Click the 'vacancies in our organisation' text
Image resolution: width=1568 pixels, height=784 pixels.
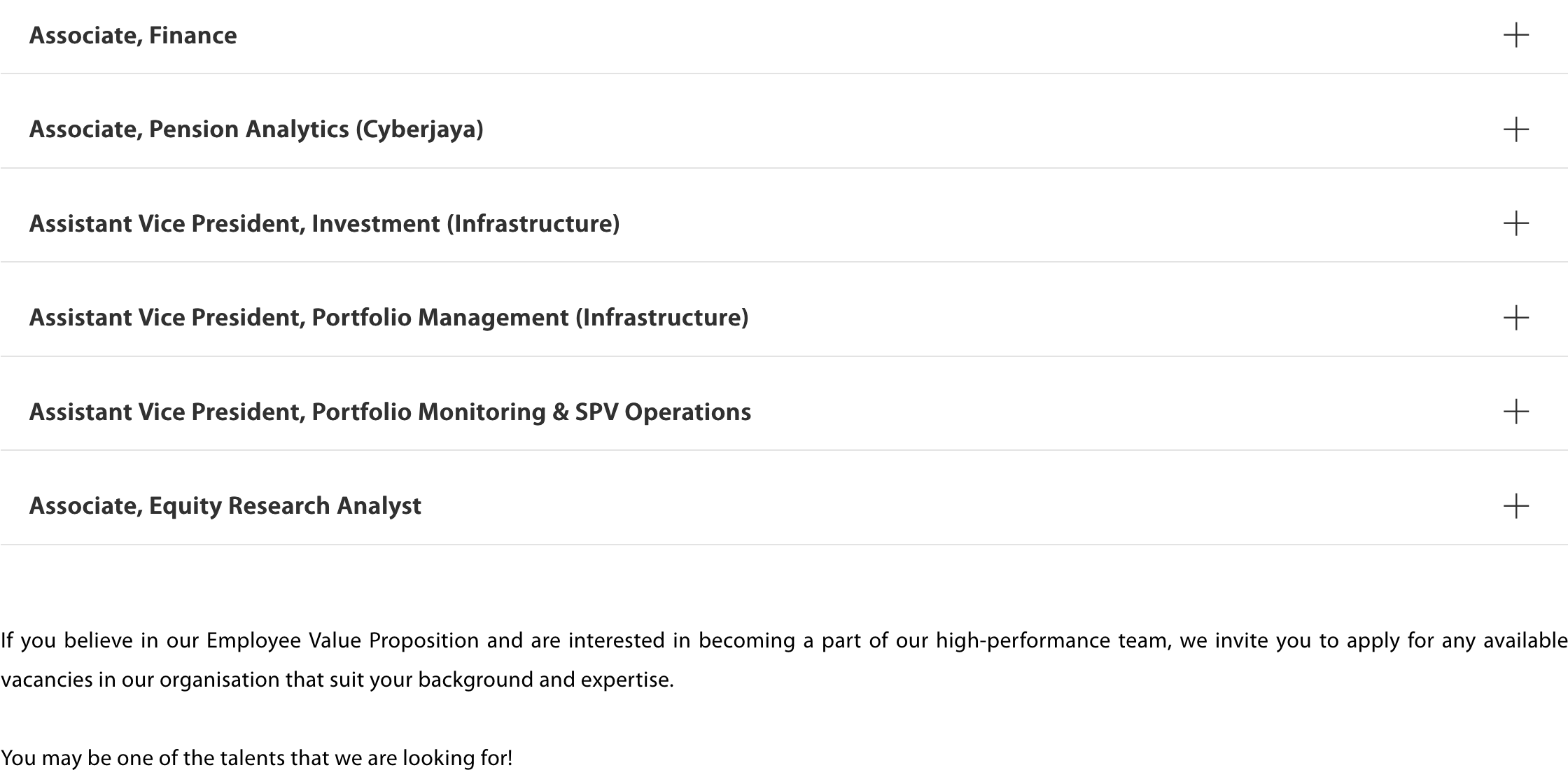[141, 680]
